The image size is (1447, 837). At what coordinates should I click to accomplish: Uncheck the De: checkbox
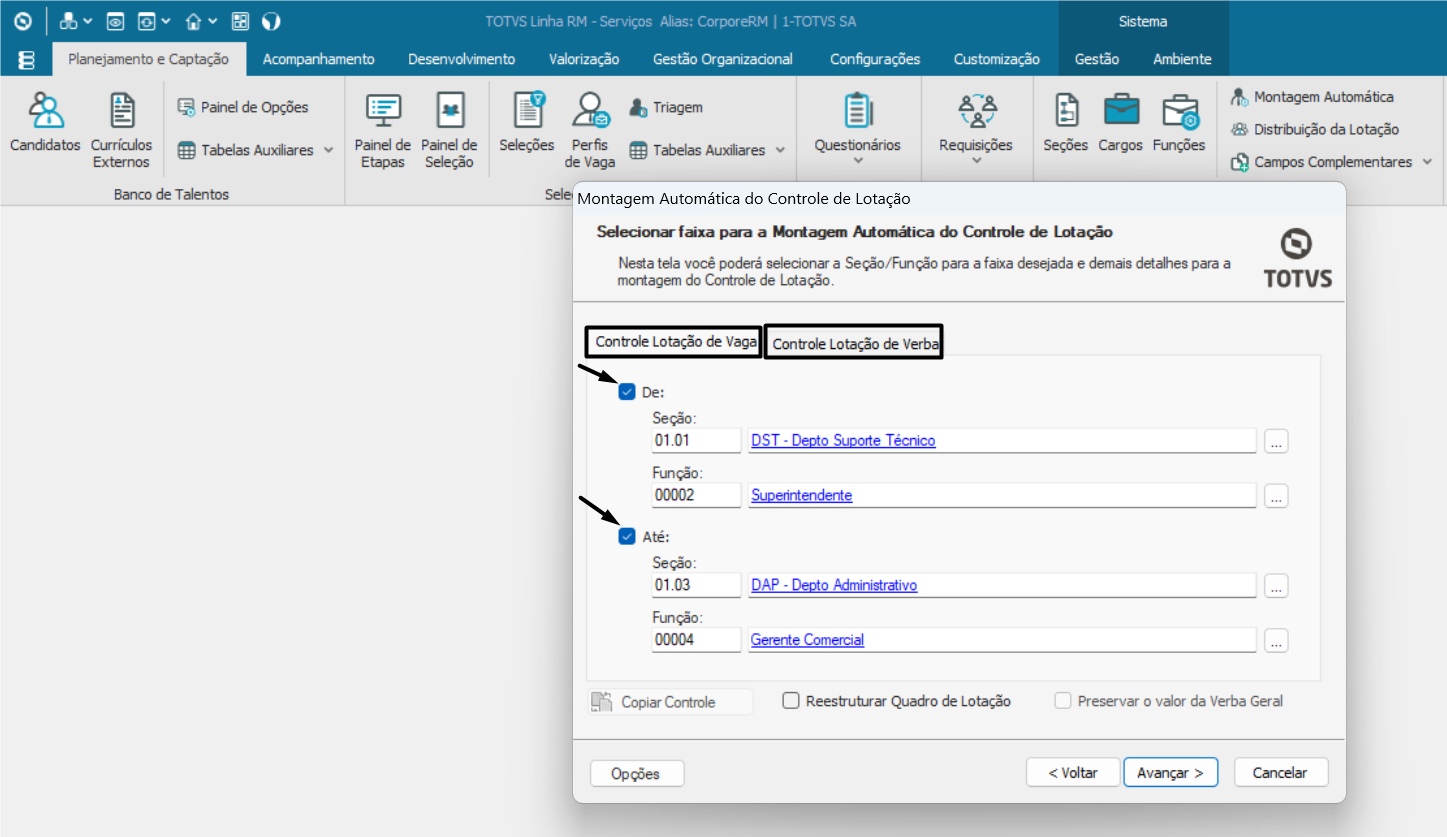click(x=627, y=392)
